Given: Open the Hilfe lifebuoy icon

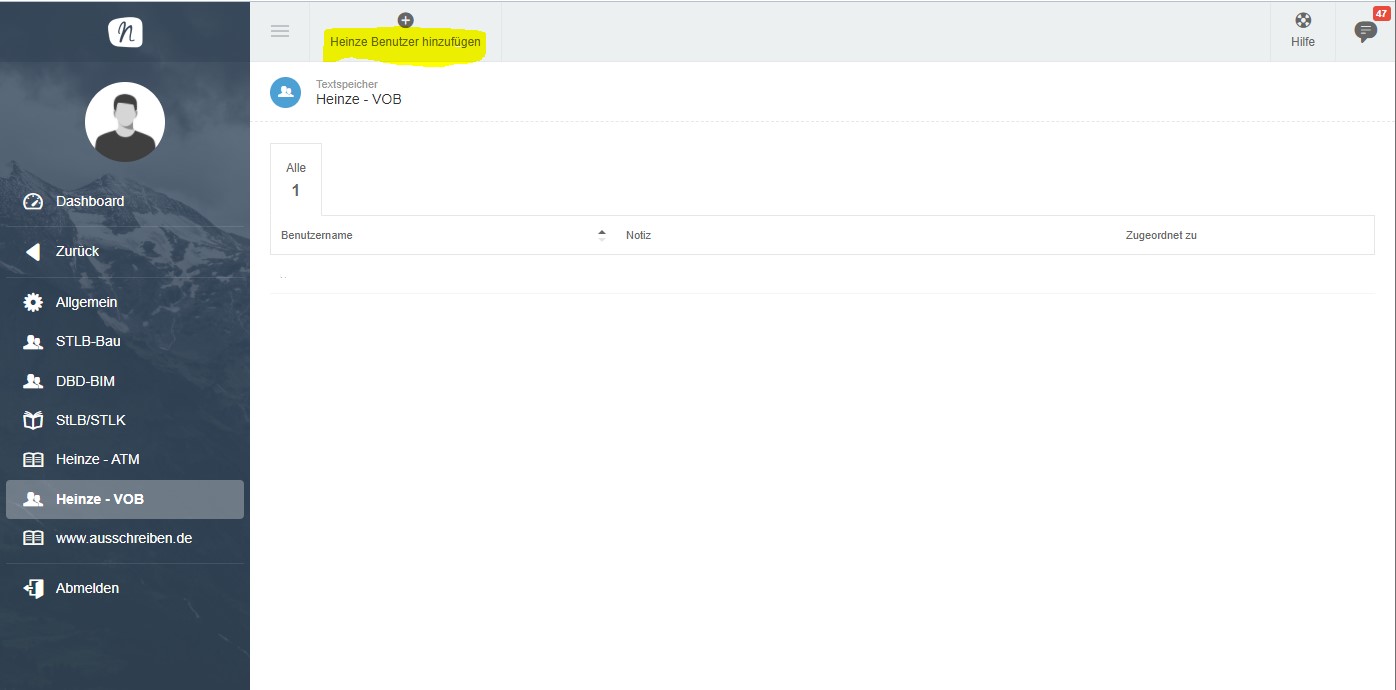Looking at the screenshot, I should [1303, 20].
